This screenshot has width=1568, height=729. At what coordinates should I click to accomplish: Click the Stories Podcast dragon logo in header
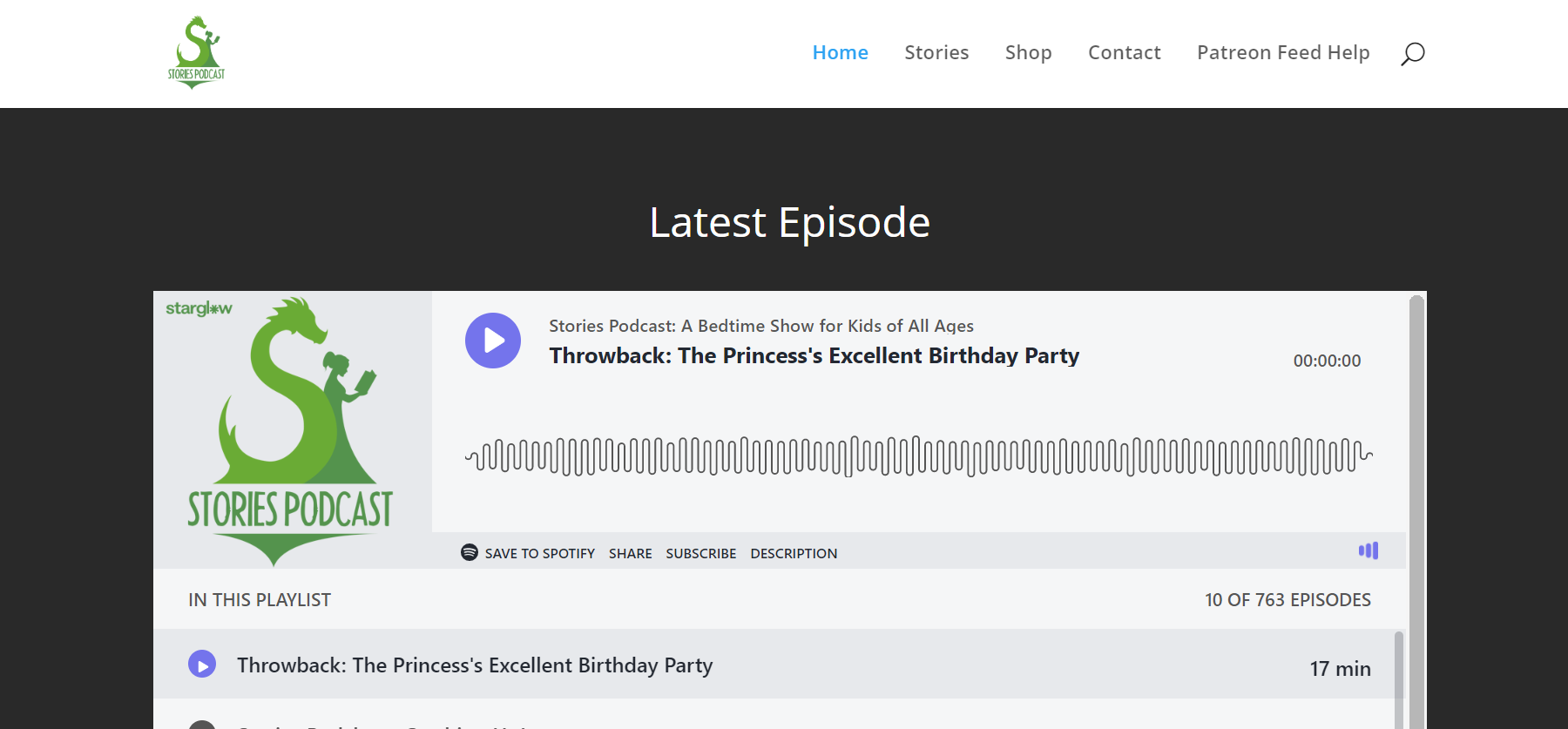tap(196, 52)
